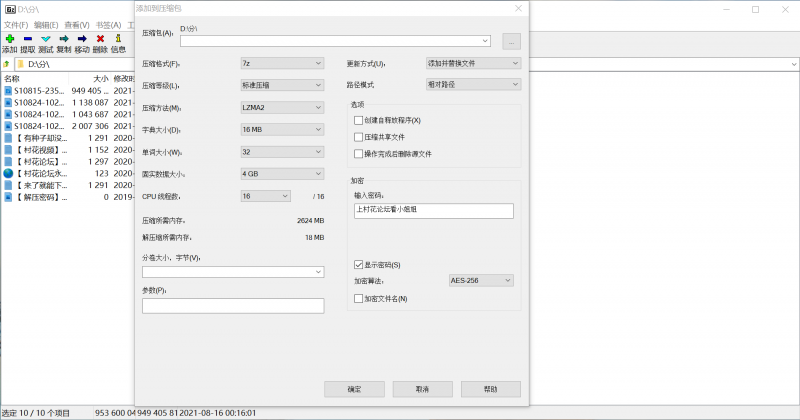
Task: Expand the compression method LZMA2 dropdown
Action: [x=281, y=108]
